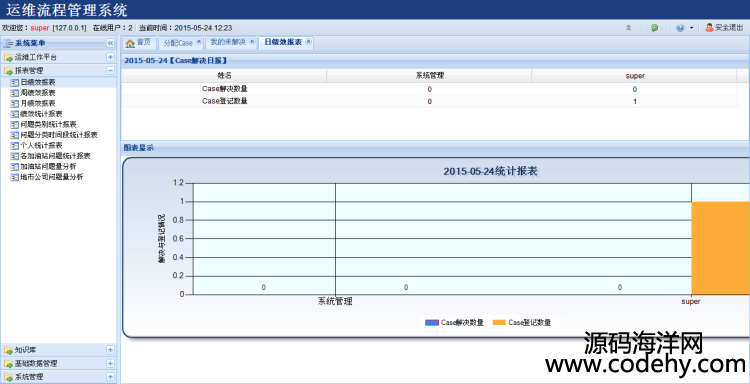Screen dimensions: 750x384
Task: Open 周绩效报表 in the tree
Action: pos(38,93)
